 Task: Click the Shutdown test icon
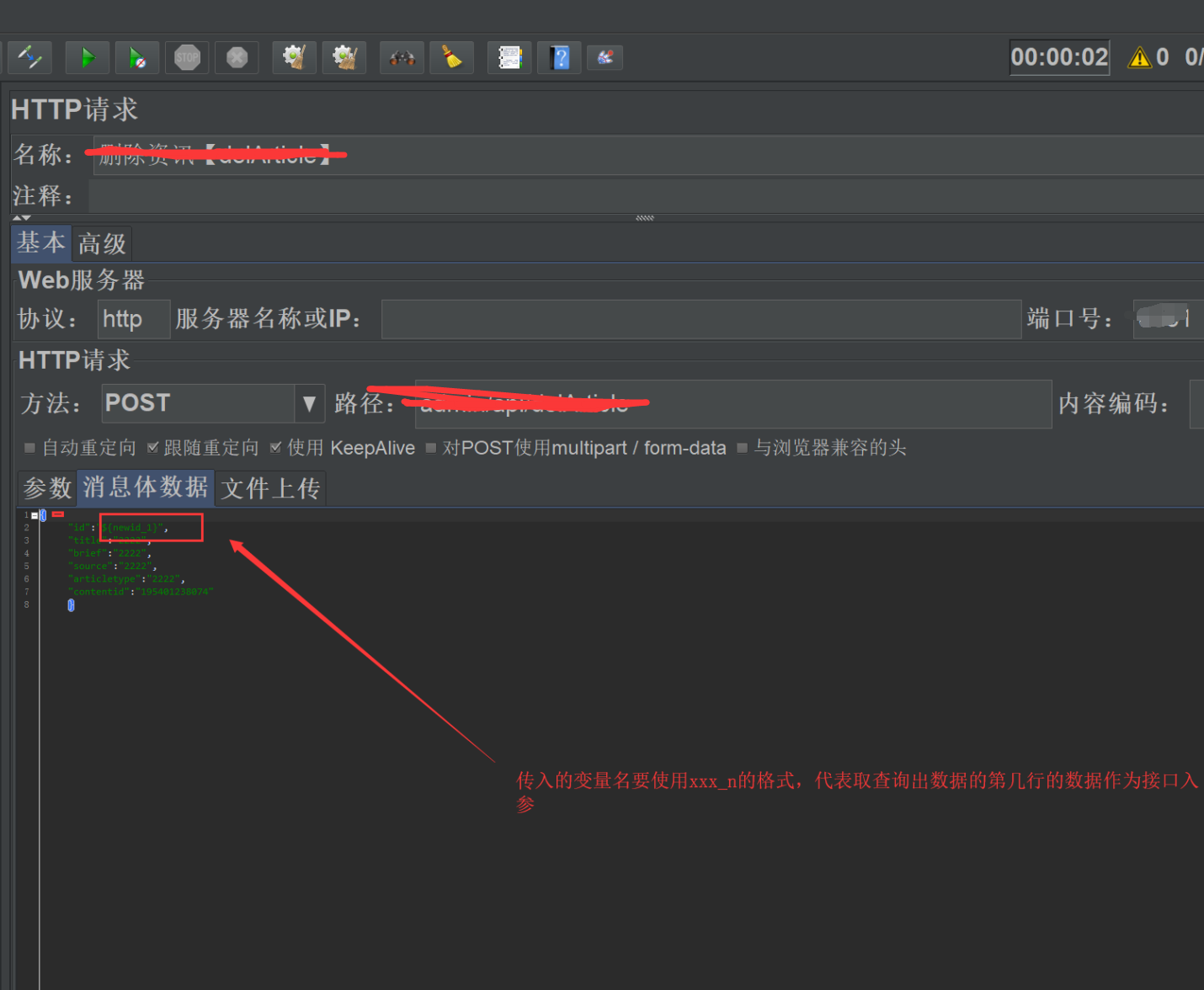coord(237,57)
